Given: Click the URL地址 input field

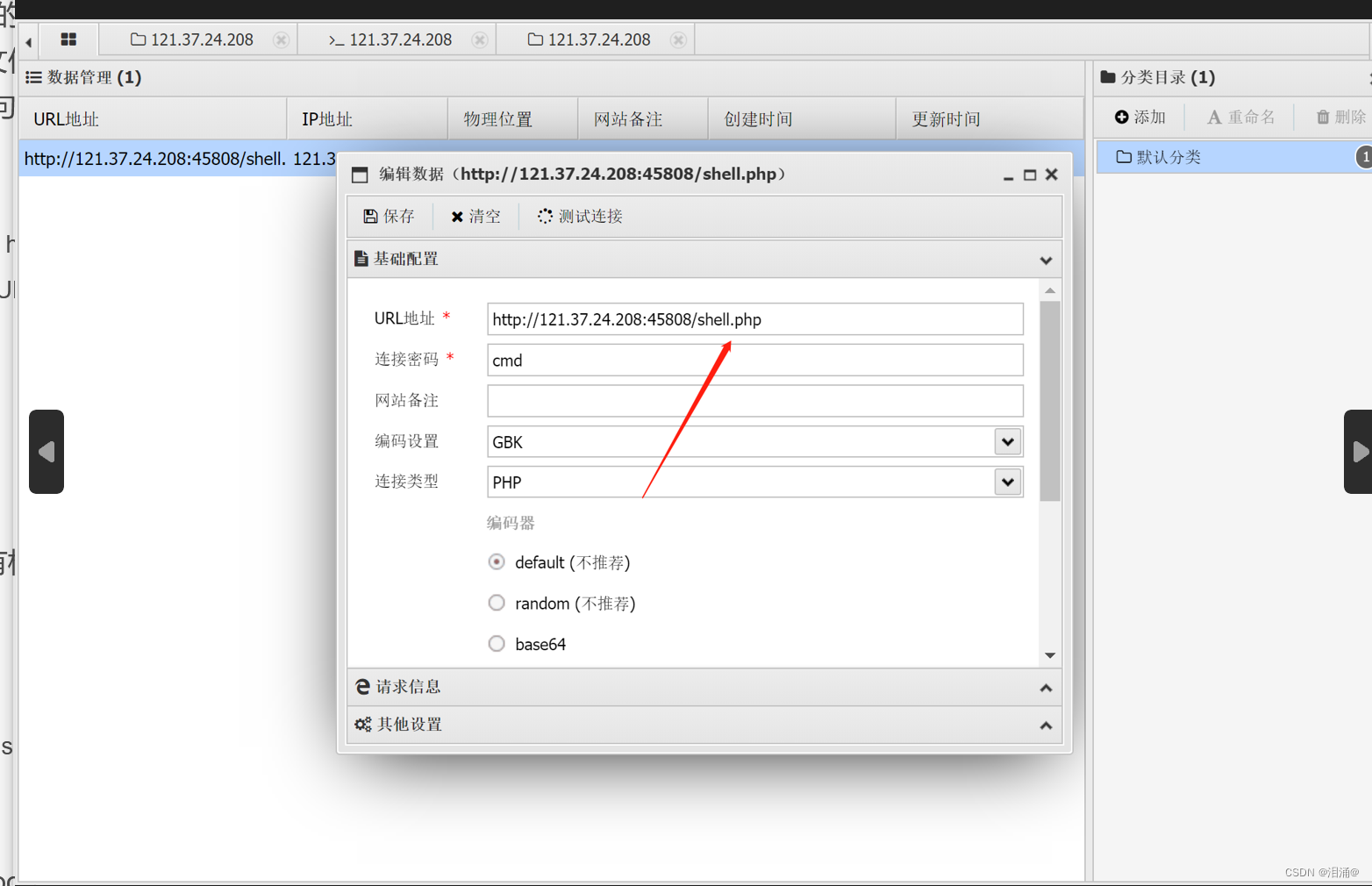Looking at the screenshot, I should point(755,319).
